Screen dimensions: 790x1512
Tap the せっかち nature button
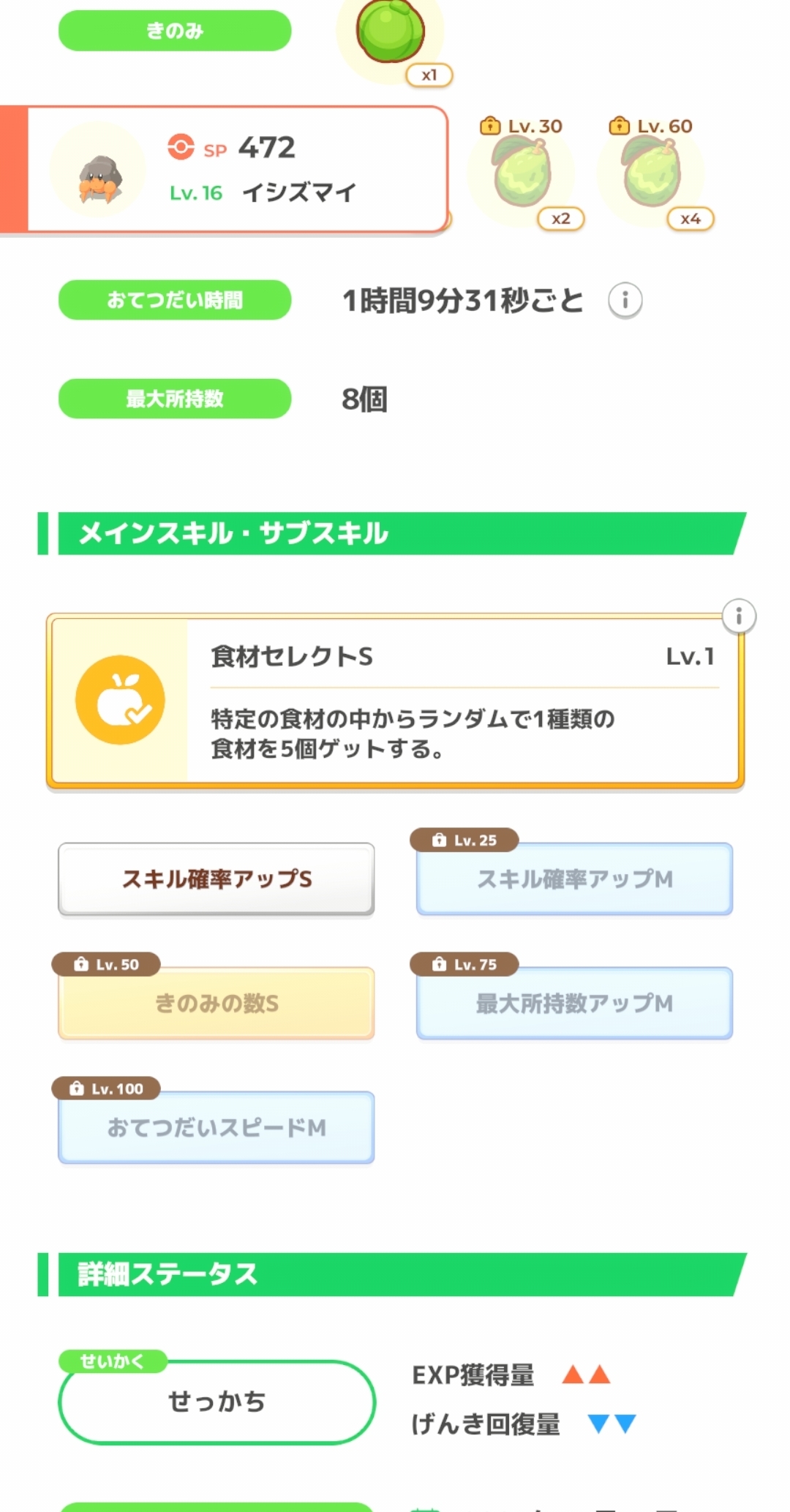click(217, 1402)
